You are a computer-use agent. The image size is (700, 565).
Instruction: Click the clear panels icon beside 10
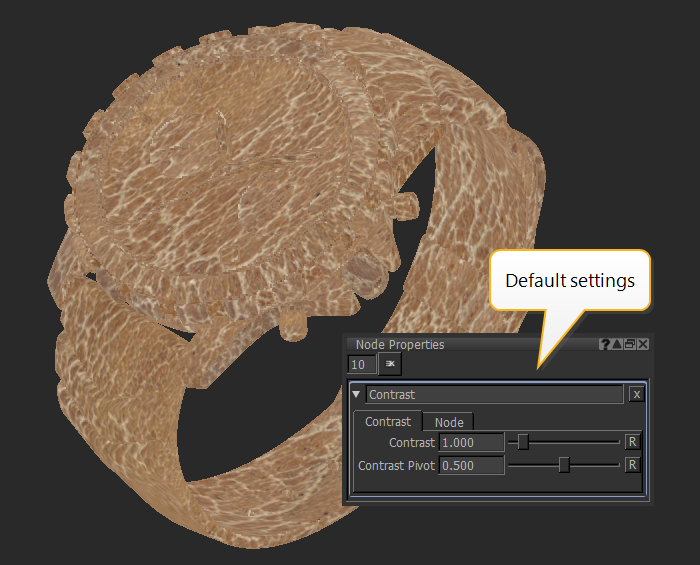(x=390, y=364)
